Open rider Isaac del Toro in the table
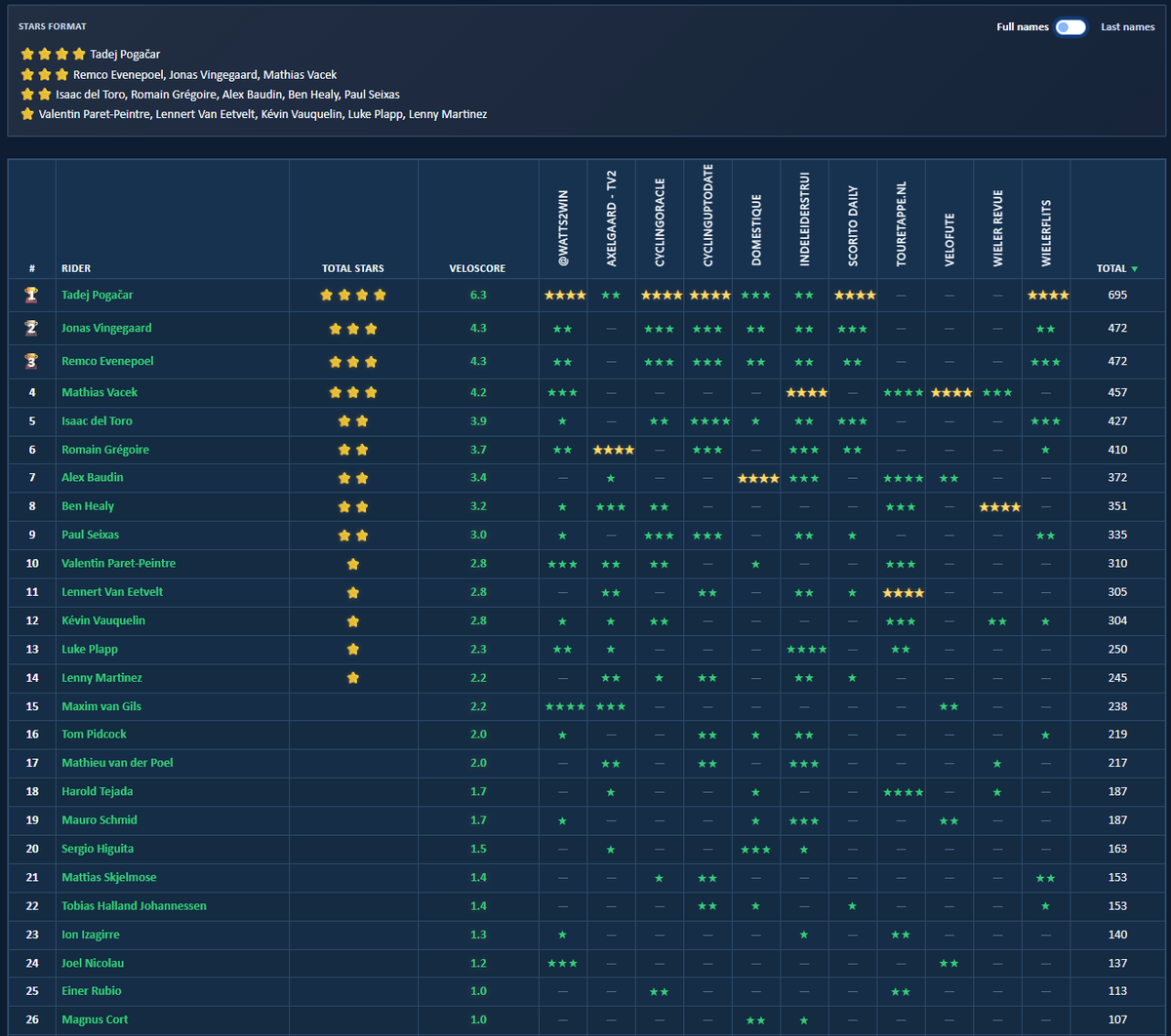 pos(97,420)
